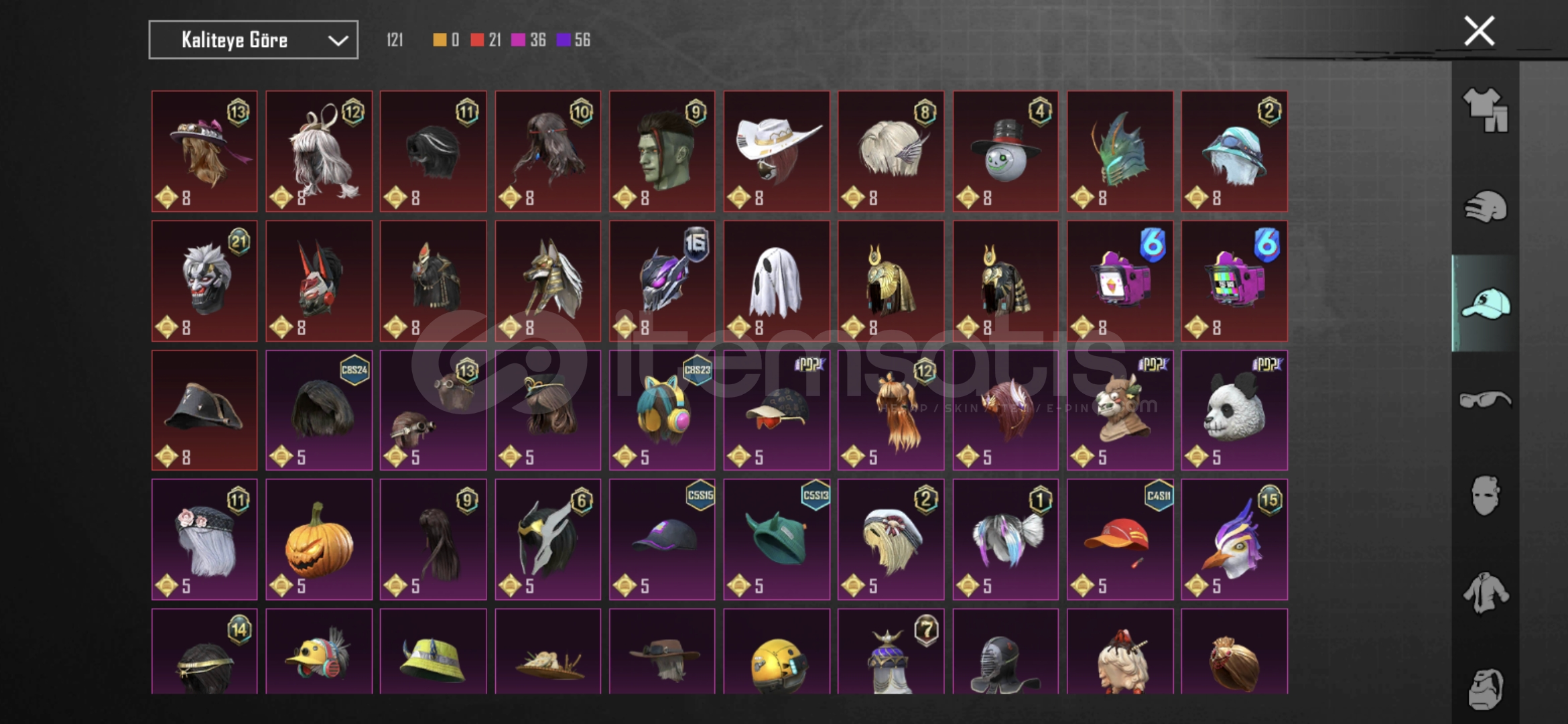This screenshot has height=724, width=1568.
Task: Click the dropdown chevron arrow
Action: point(338,40)
